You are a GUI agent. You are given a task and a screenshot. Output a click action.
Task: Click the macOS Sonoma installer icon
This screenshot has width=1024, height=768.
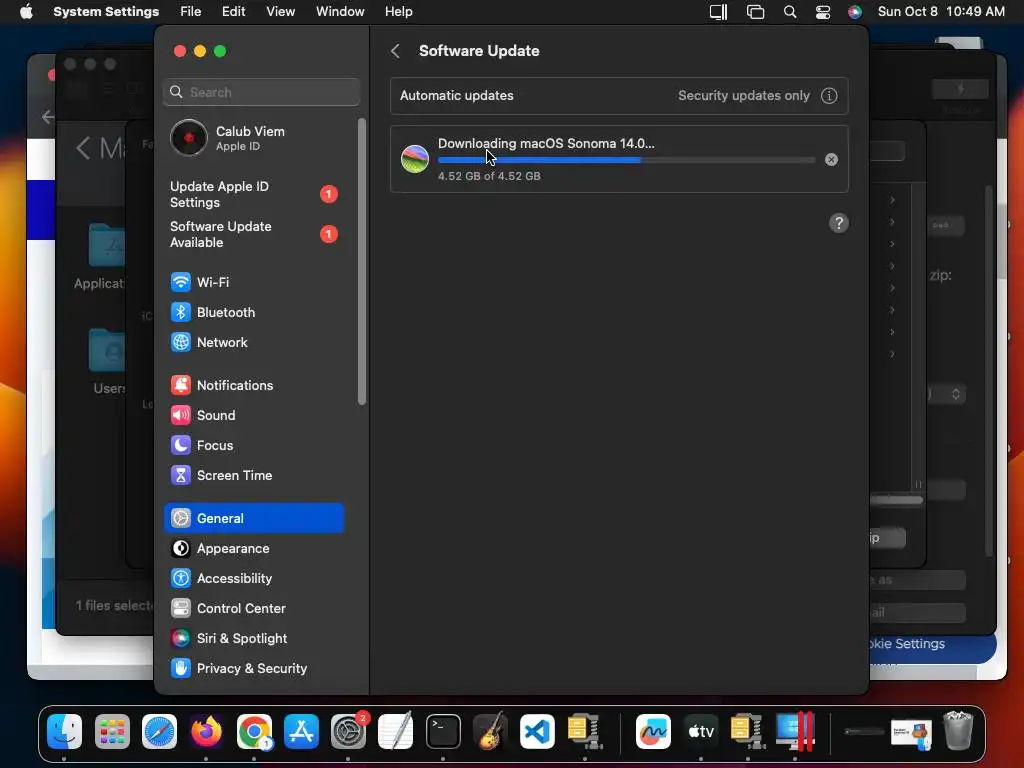pos(415,159)
